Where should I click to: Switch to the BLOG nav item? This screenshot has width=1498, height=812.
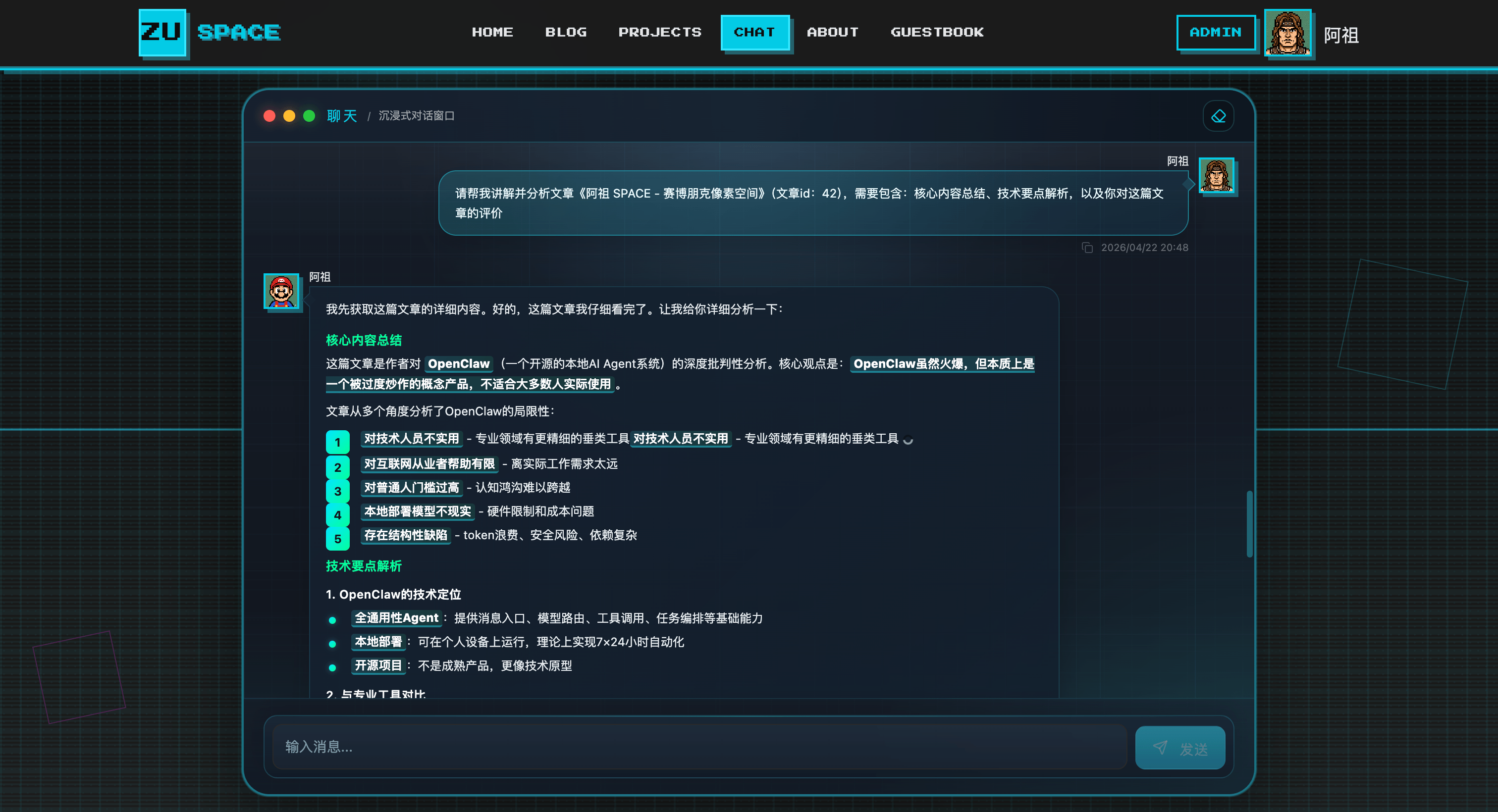click(x=566, y=33)
